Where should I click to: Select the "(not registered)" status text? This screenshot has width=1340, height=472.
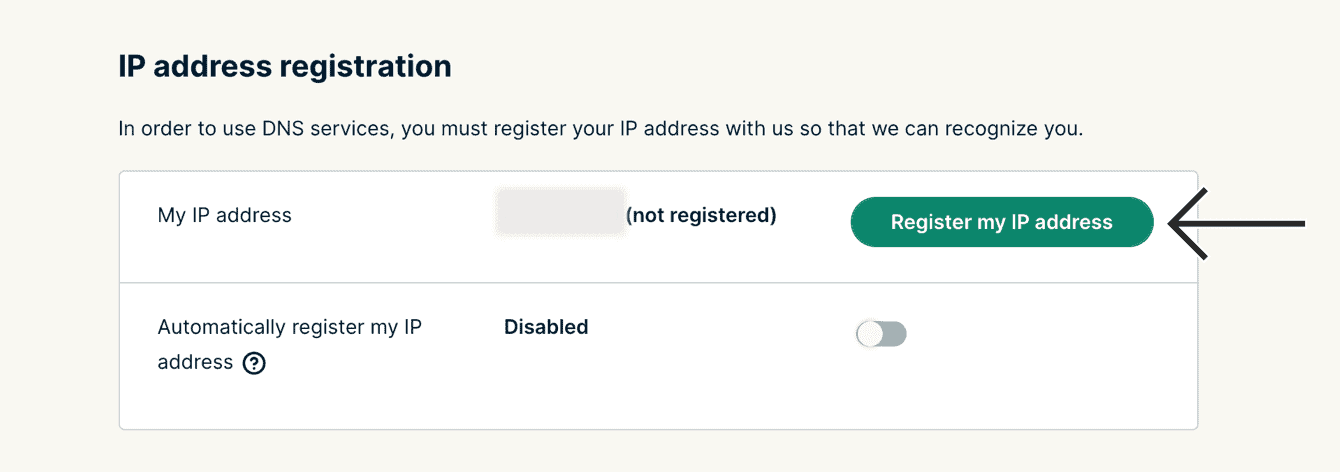[701, 215]
